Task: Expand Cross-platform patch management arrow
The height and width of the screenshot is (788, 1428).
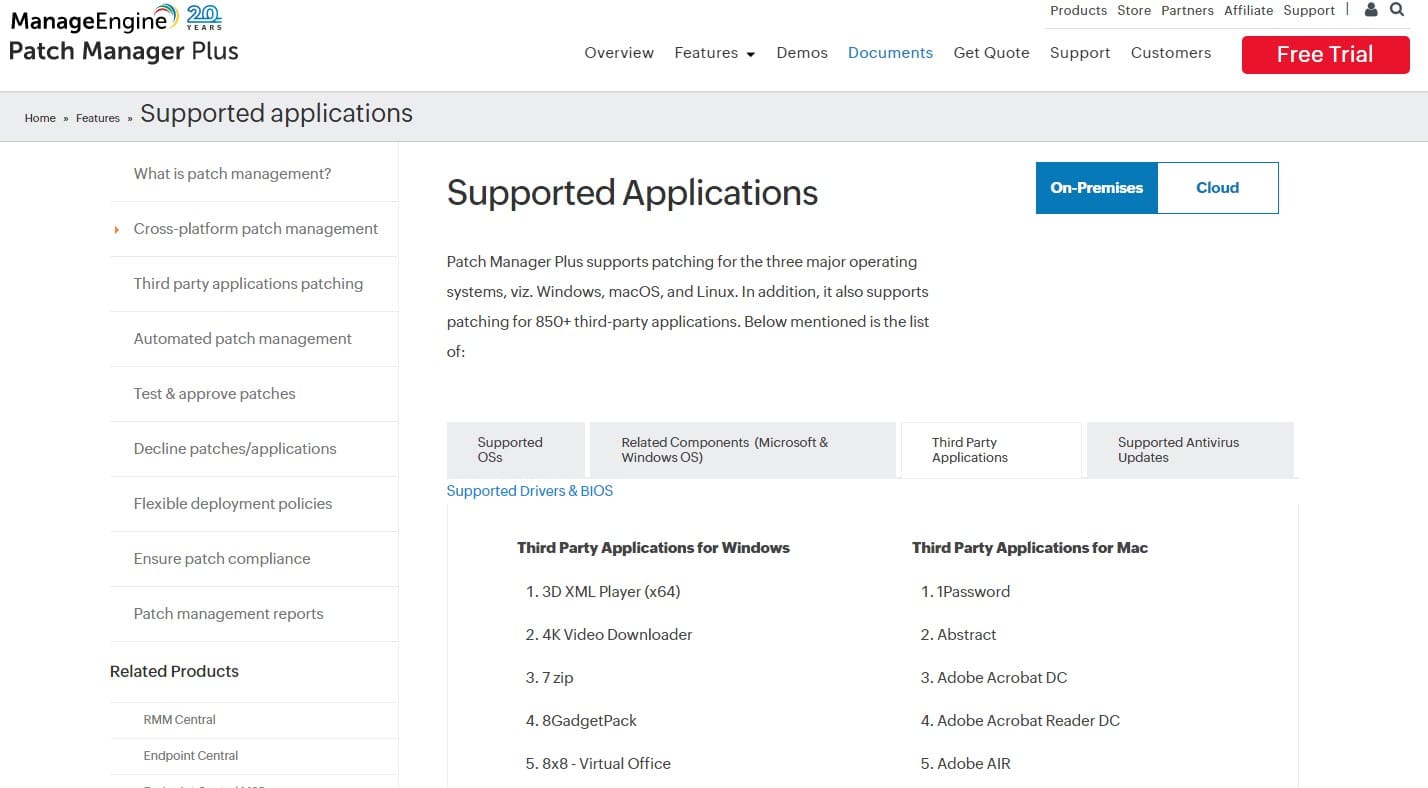Action: tap(118, 229)
